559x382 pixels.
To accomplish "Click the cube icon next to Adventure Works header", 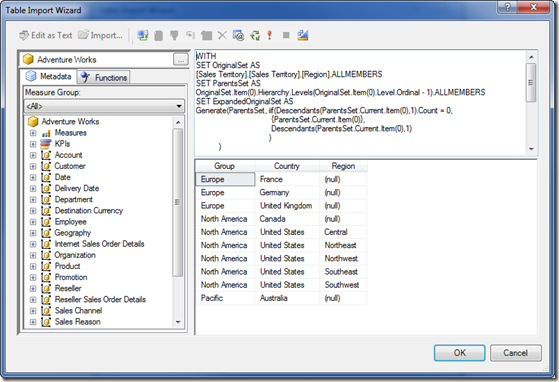I will (x=29, y=59).
